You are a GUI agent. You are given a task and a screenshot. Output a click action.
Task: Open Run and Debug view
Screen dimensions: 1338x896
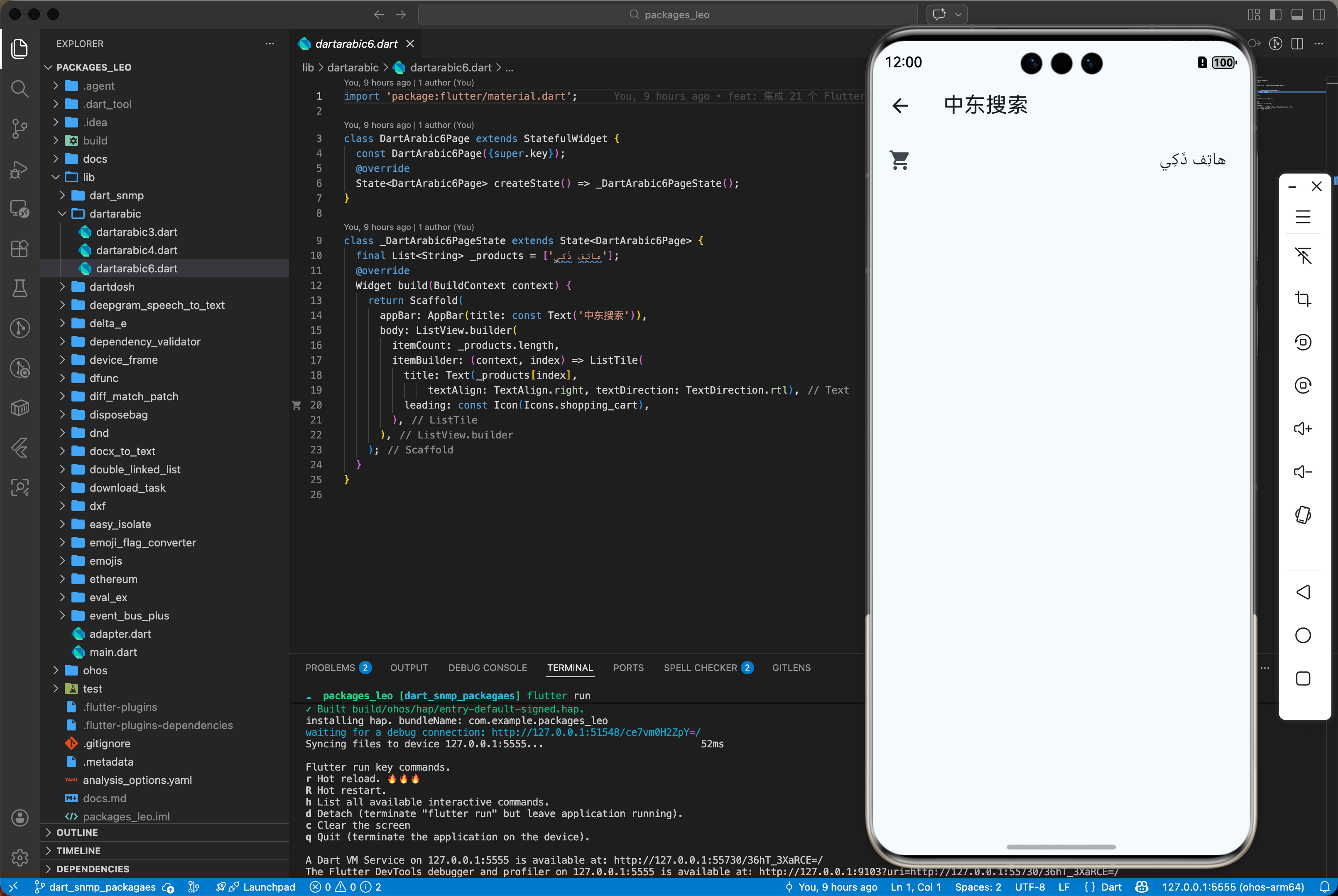[20, 169]
